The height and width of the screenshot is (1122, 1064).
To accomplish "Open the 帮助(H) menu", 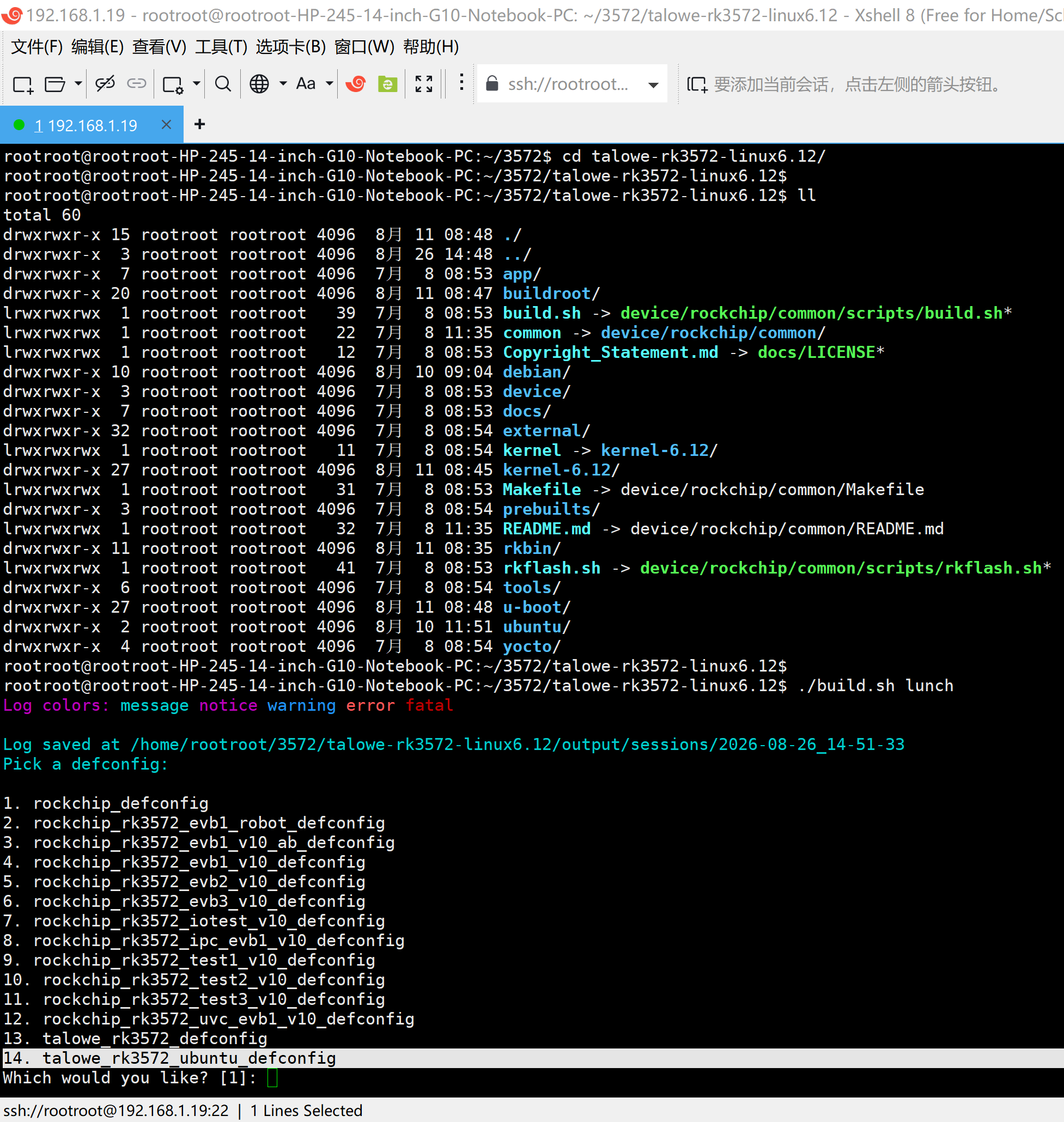I will [x=431, y=46].
